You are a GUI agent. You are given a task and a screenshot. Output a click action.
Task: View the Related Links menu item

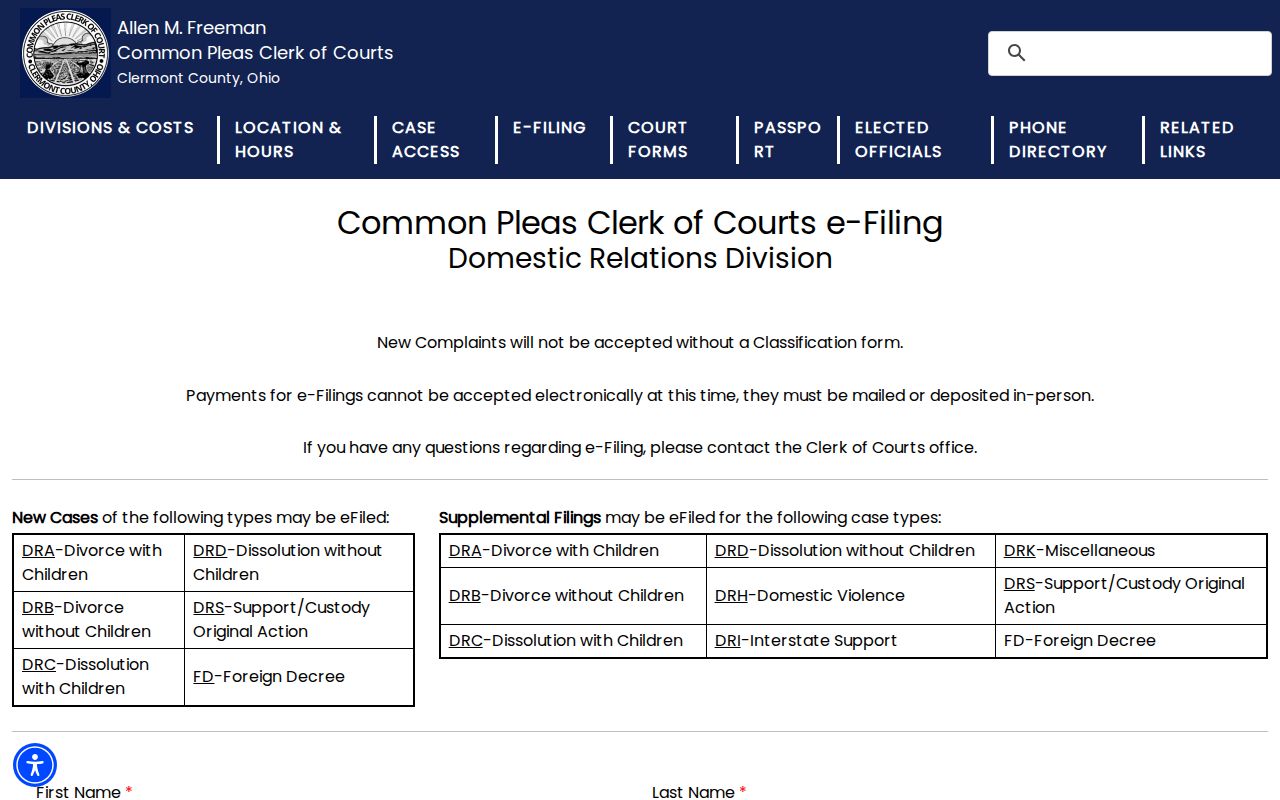[x=1197, y=140]
